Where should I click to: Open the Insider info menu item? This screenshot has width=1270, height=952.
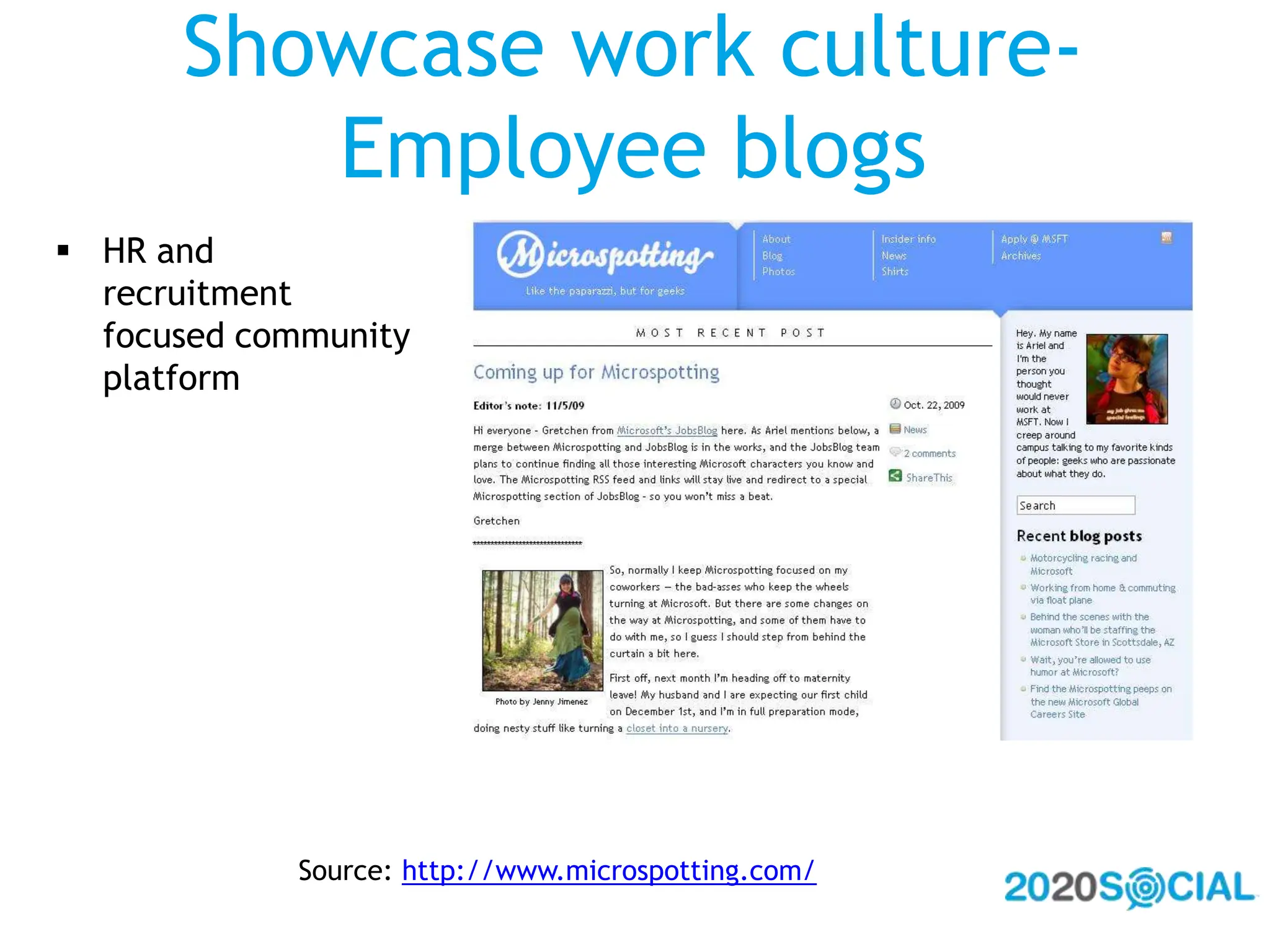coord(908,239)
